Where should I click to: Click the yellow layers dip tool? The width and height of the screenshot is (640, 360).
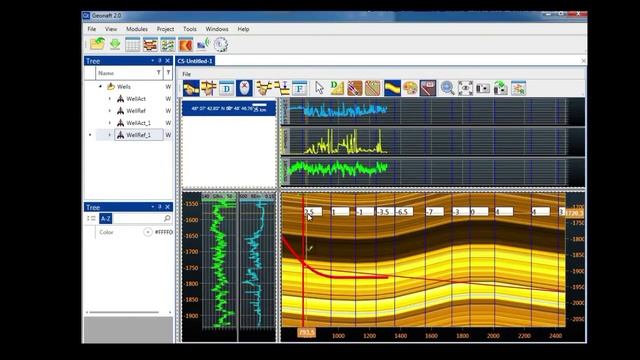point(264,88)
